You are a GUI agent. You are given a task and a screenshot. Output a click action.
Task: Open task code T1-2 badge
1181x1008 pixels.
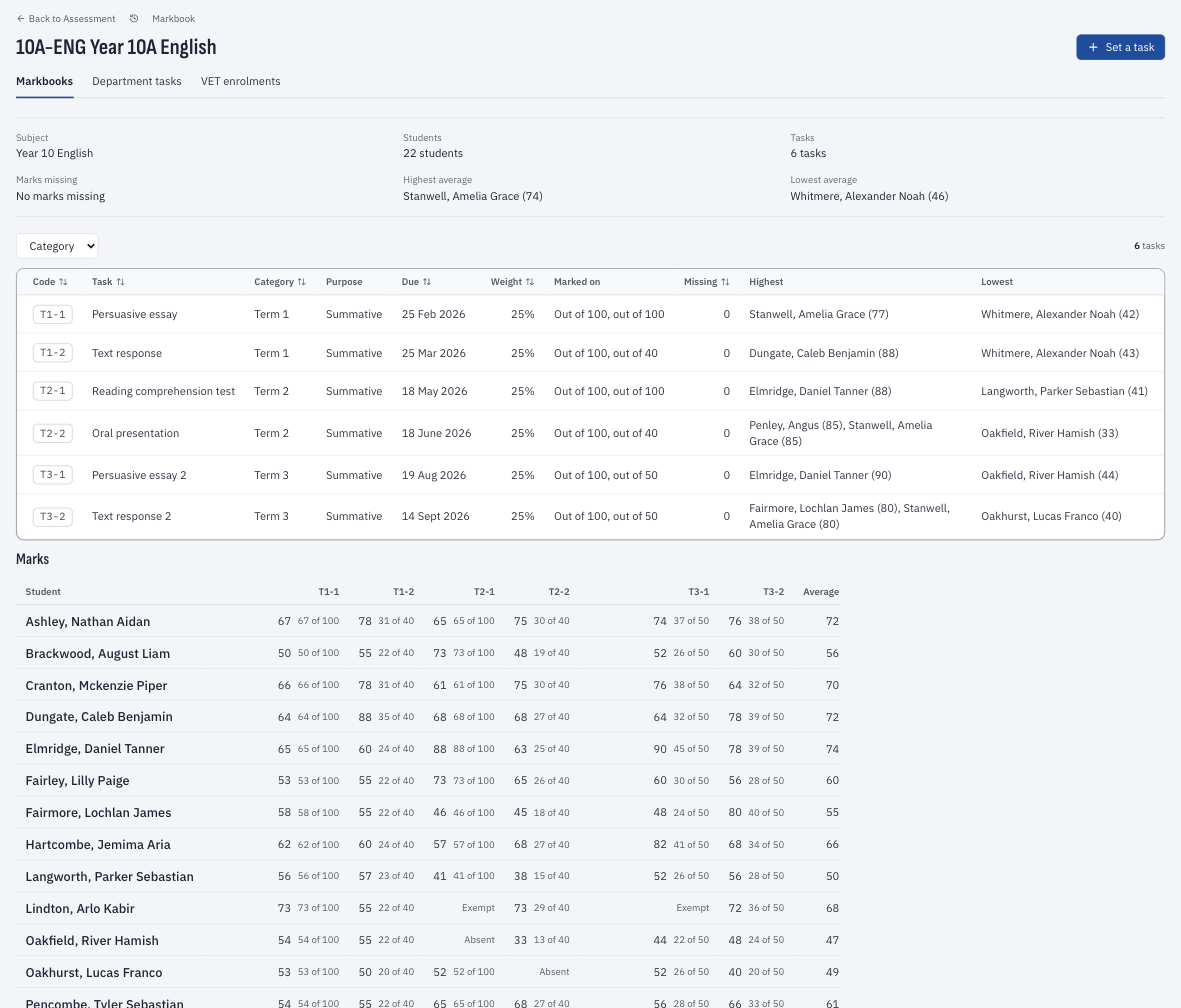tap(53, 353)
